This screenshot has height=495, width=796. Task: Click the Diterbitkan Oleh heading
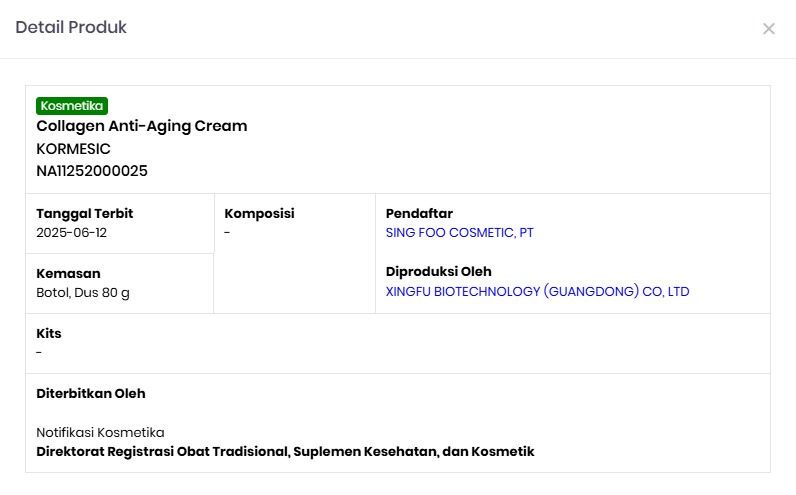[91, 393]
